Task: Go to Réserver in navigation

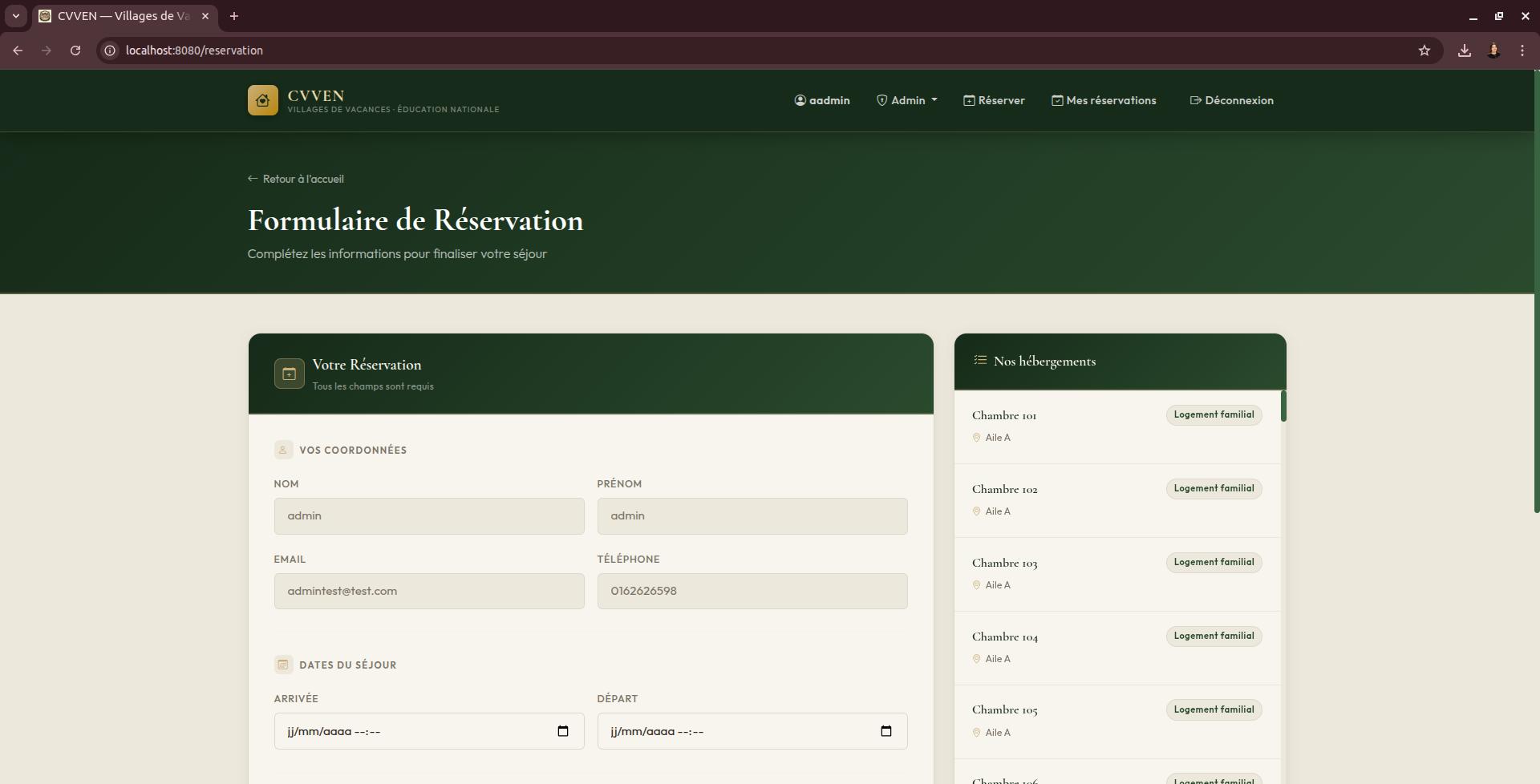Action: coord(994,100)
